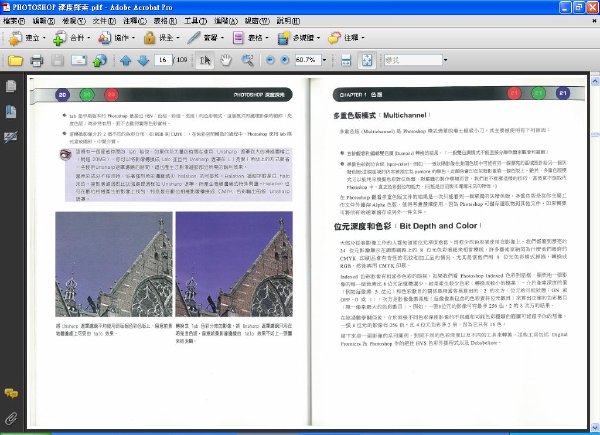Image resolution: width=600 pixels, height=435 pixels.
Task: Restore down the Acrobat window
Action: [579, 7]
